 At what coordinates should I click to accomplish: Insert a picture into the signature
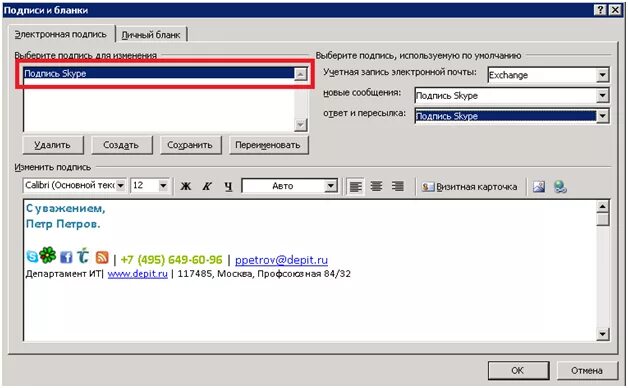[x=539, y=187]
